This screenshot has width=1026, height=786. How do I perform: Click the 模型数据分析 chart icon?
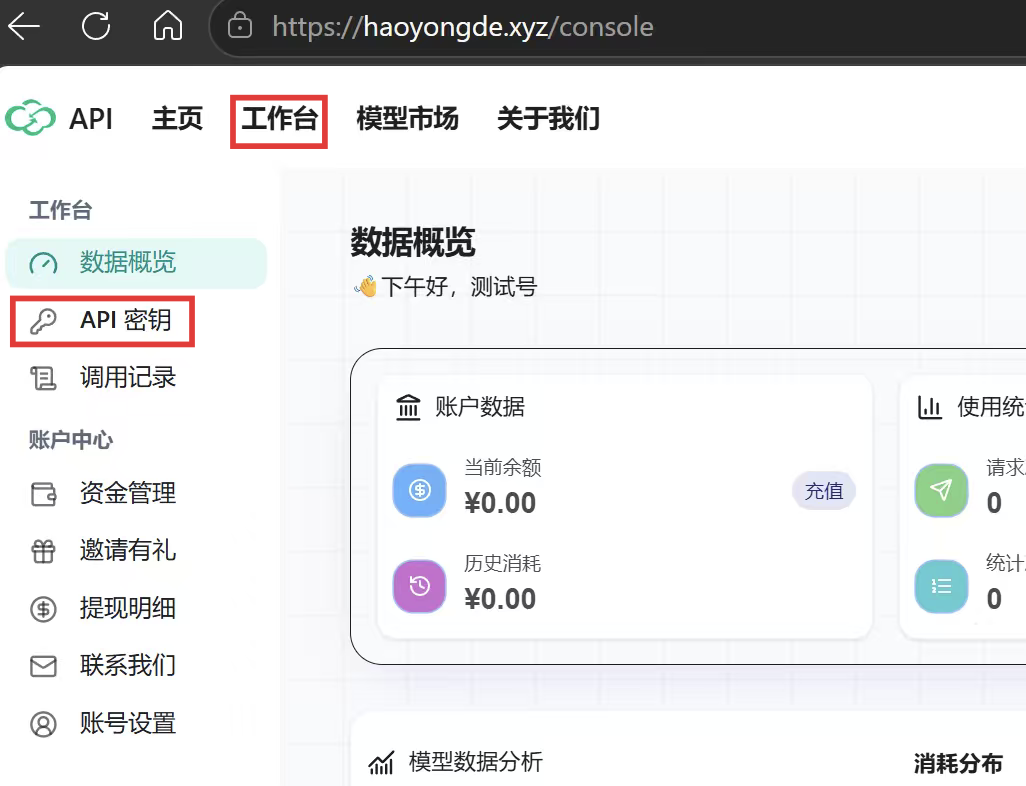click(381, 762)
